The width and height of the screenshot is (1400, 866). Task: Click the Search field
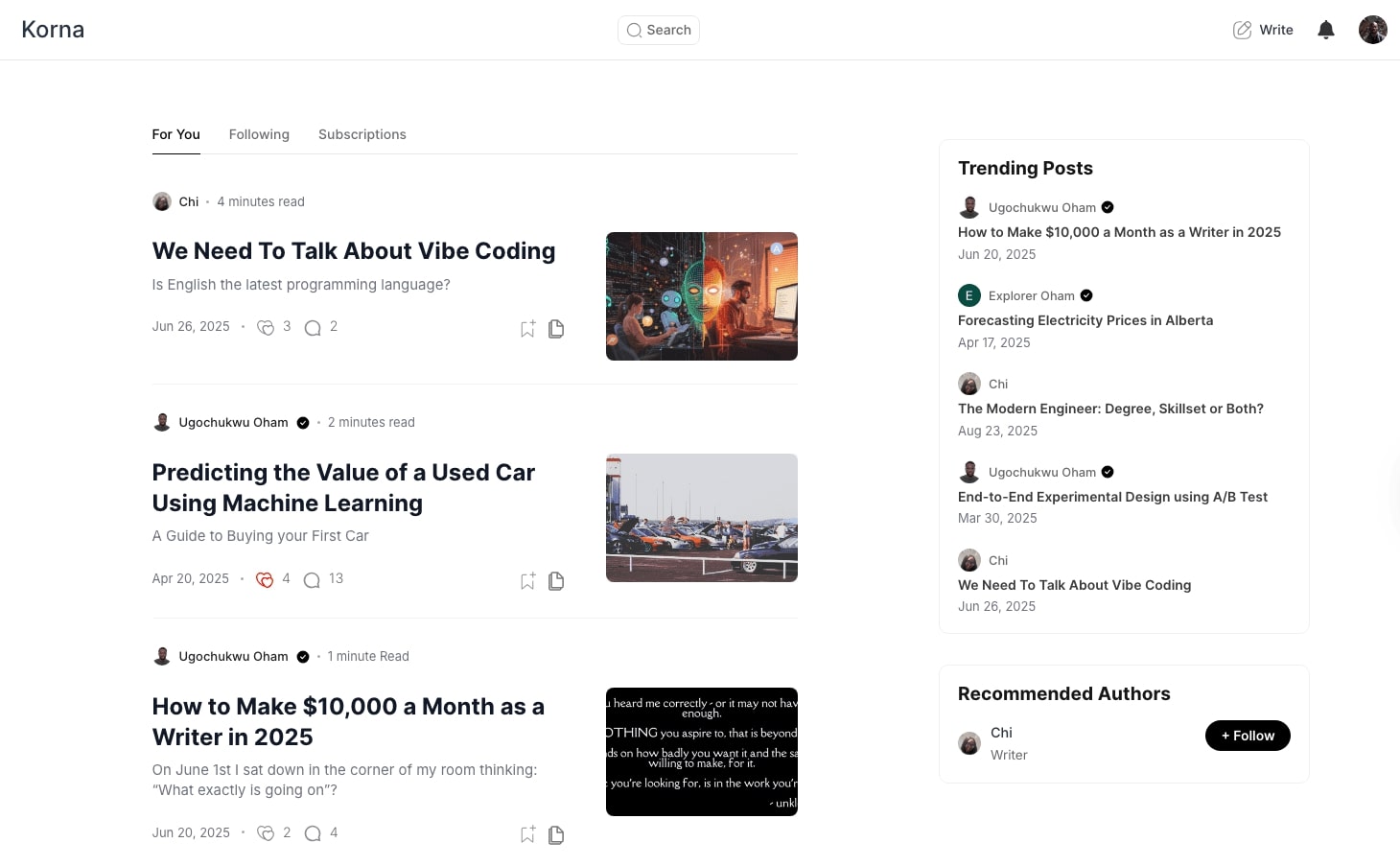pos(659,30)
